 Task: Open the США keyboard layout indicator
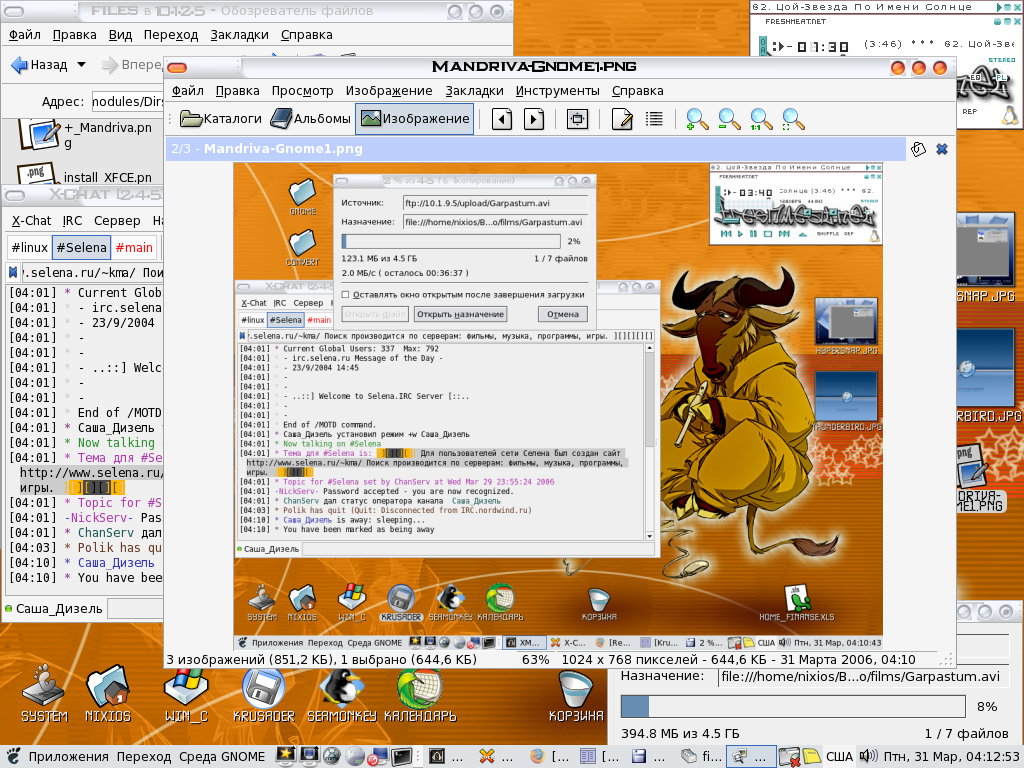839,756
